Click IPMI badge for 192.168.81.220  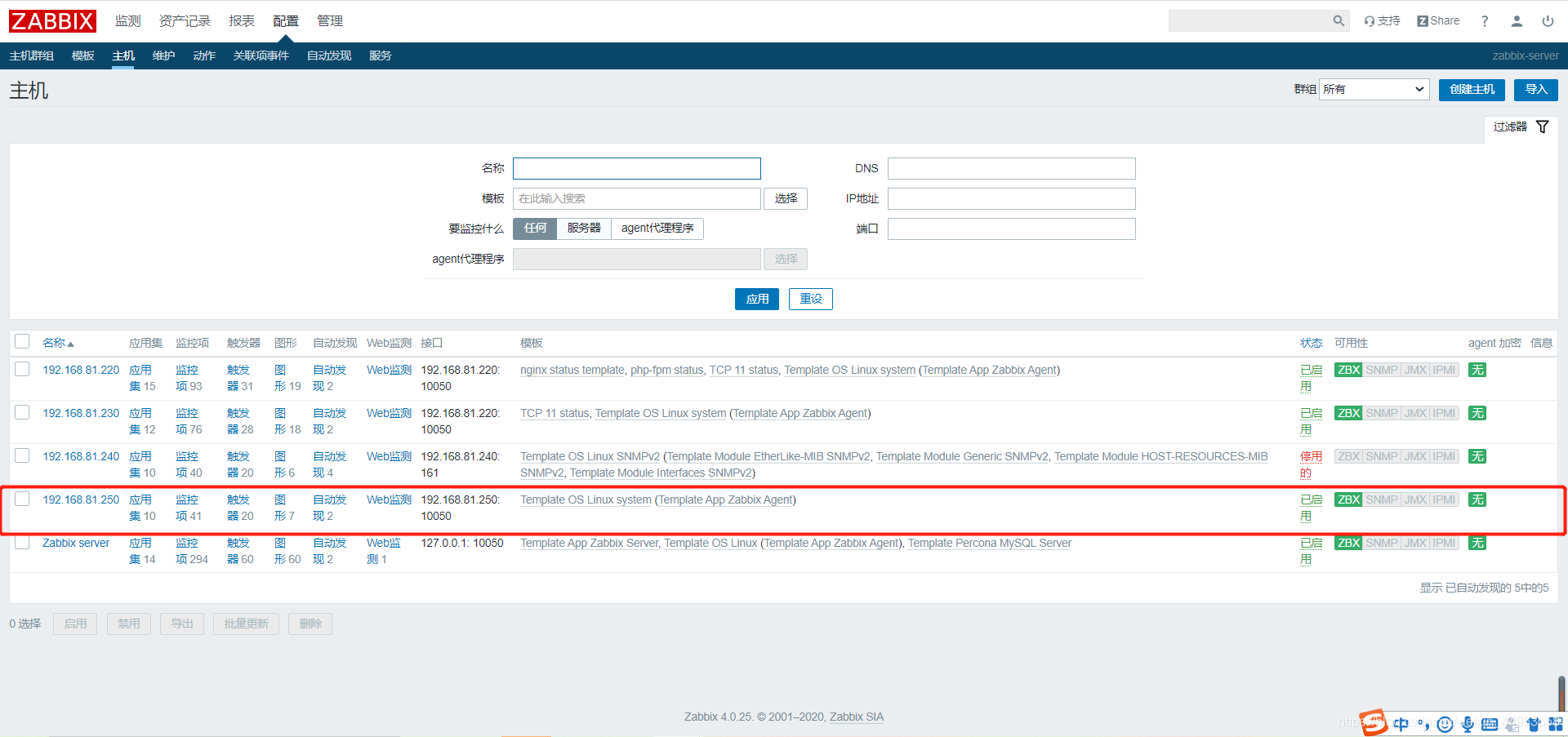1444,370
